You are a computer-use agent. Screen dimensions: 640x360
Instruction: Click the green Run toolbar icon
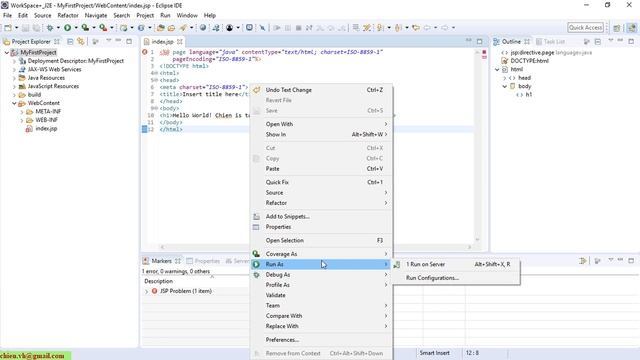tap(67, 28)
